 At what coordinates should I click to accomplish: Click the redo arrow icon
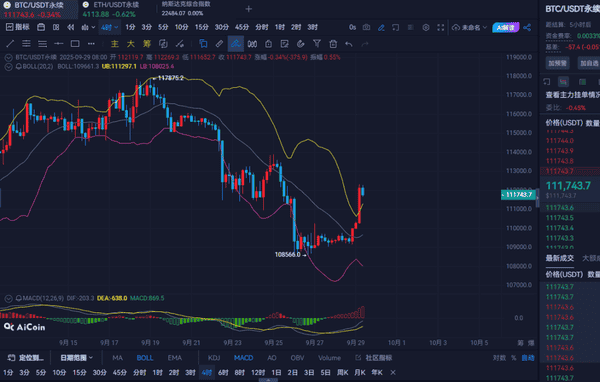pyautogui.click(x=365, y=44)
